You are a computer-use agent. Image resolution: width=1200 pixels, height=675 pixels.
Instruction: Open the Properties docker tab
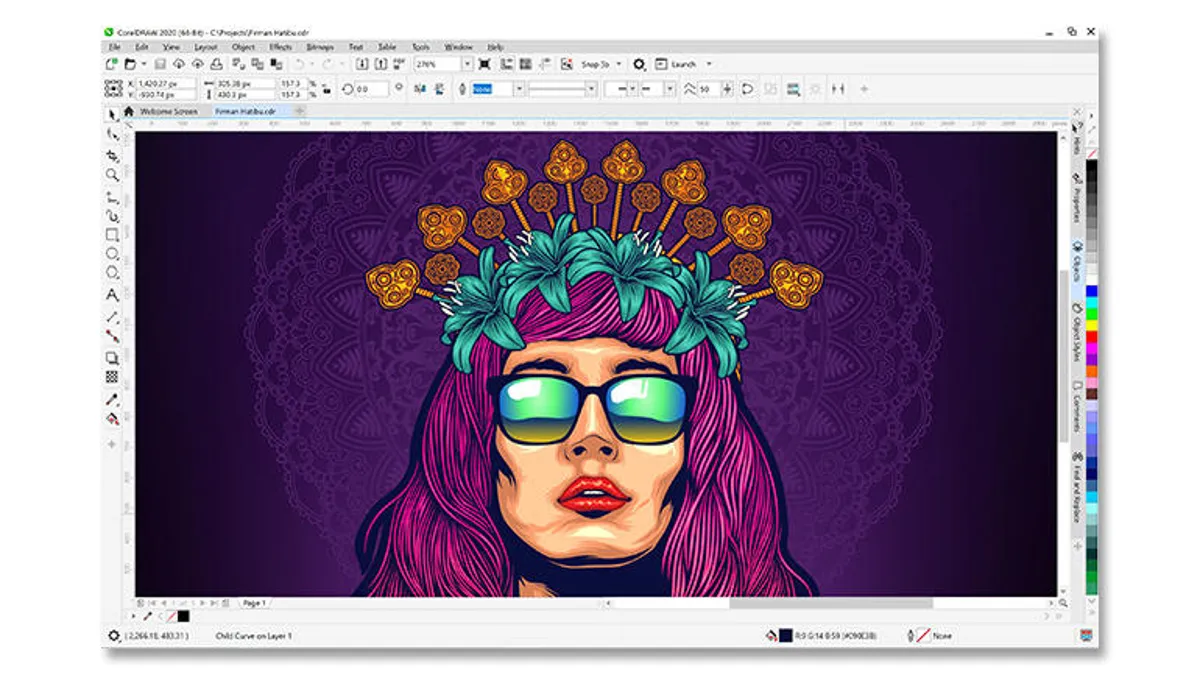(x=1077, y=200)
